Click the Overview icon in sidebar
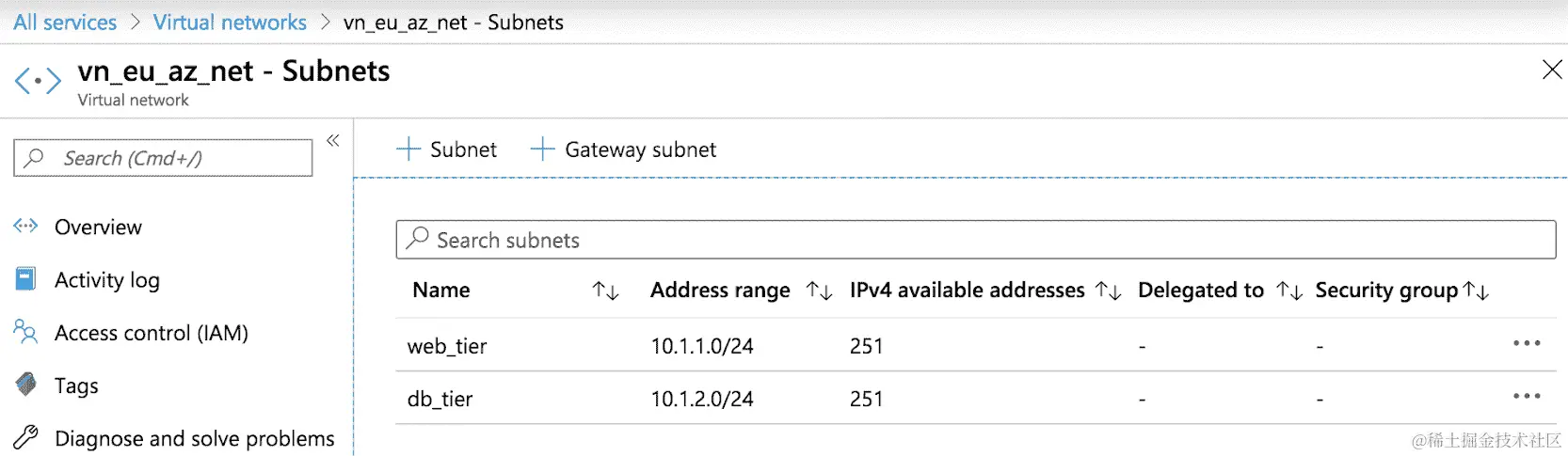The height and width of the screenshot is (456, 1568). coord(25,227)
